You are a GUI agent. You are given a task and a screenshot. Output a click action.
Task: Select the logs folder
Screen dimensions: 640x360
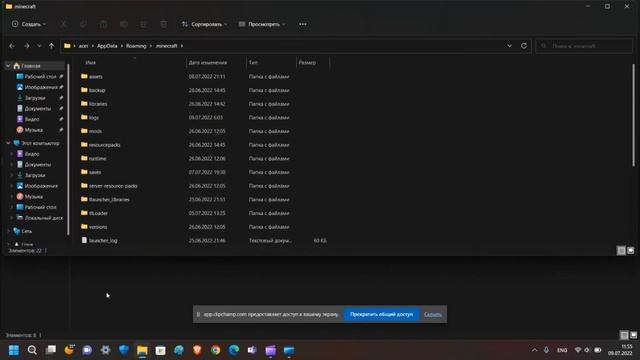tap(94, 118)
